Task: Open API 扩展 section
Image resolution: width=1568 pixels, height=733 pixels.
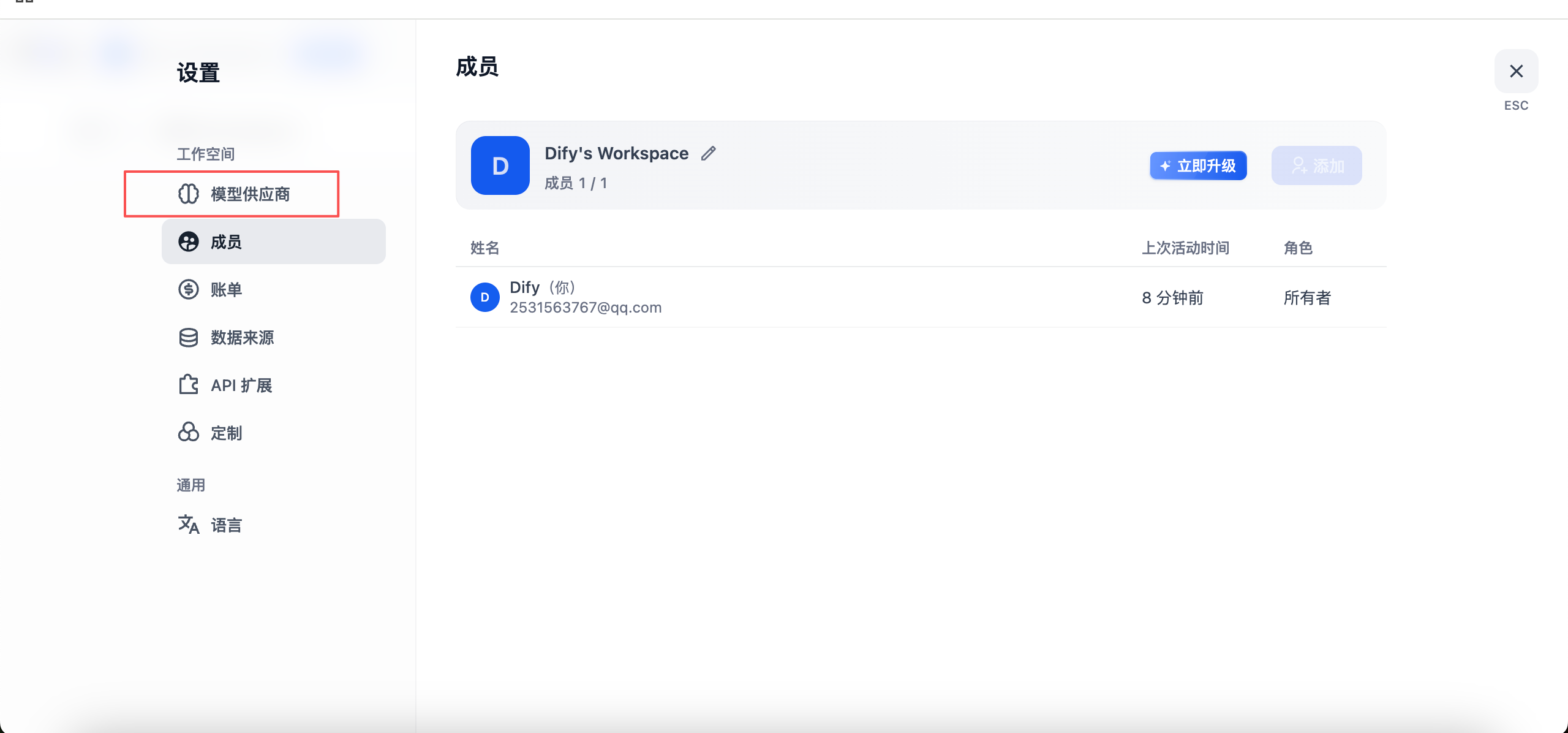Action: 273,385
